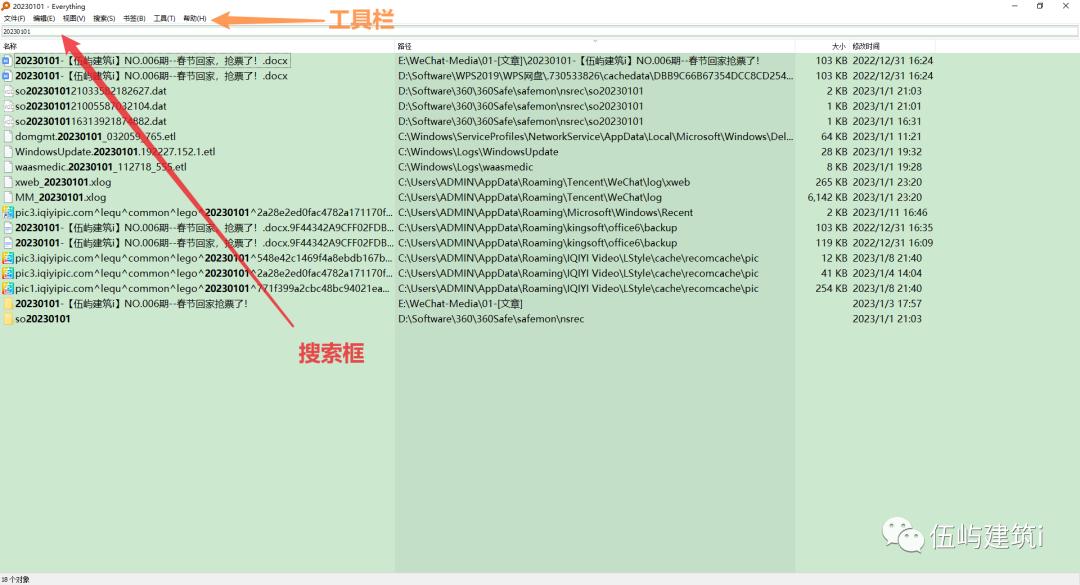Open the 书签(B) menu
This screenshot has height=585, width=1080.
pyautogui.click(x=132, y=17)
